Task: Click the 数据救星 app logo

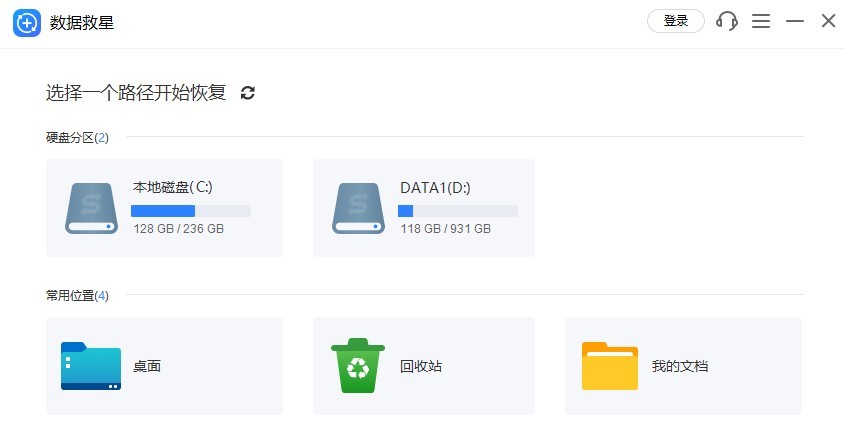Action: point(27,22)
